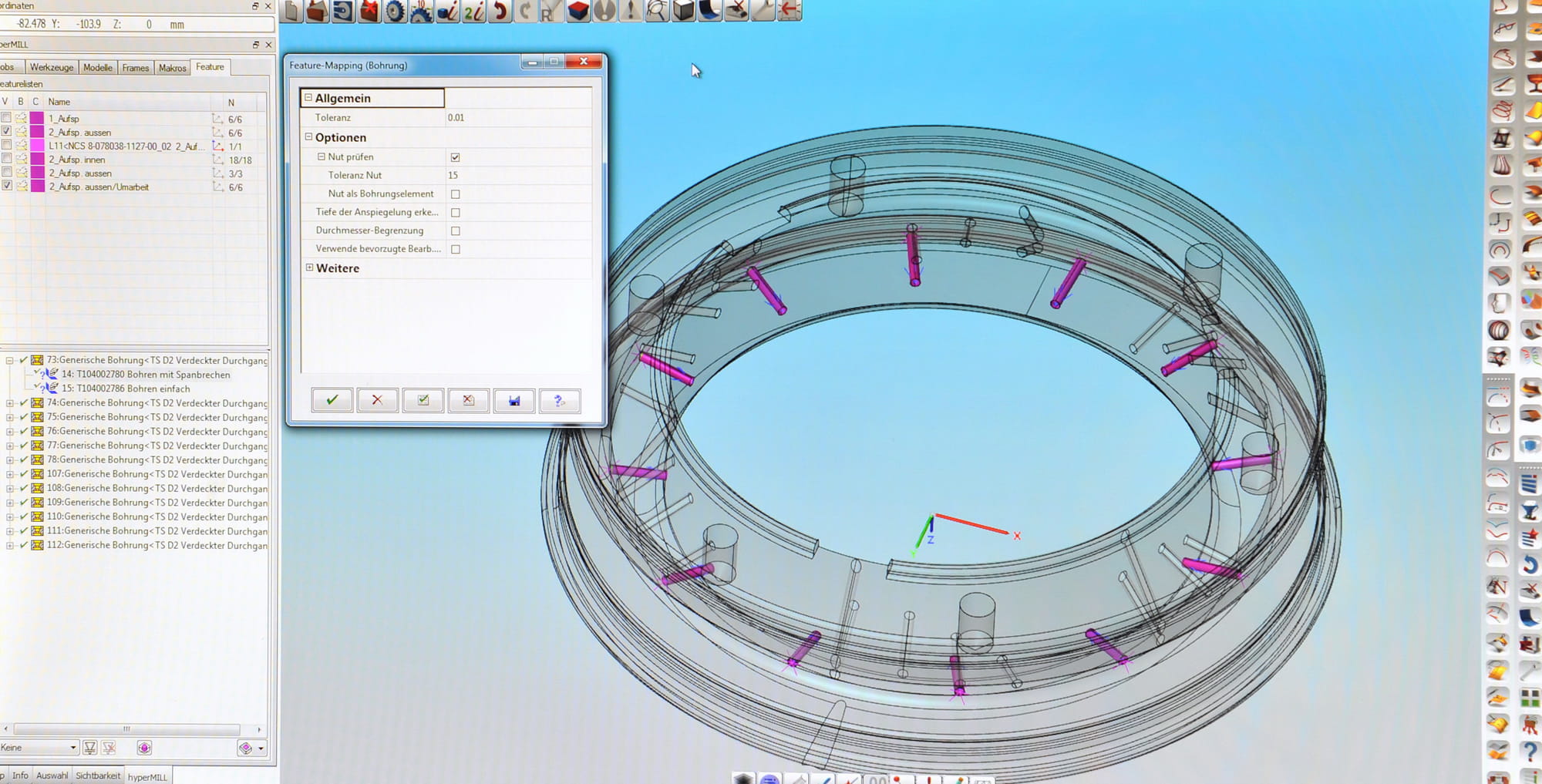
Task: Check the visibility box for '1_Aufsp'
Action: click(x=6, y=118)
